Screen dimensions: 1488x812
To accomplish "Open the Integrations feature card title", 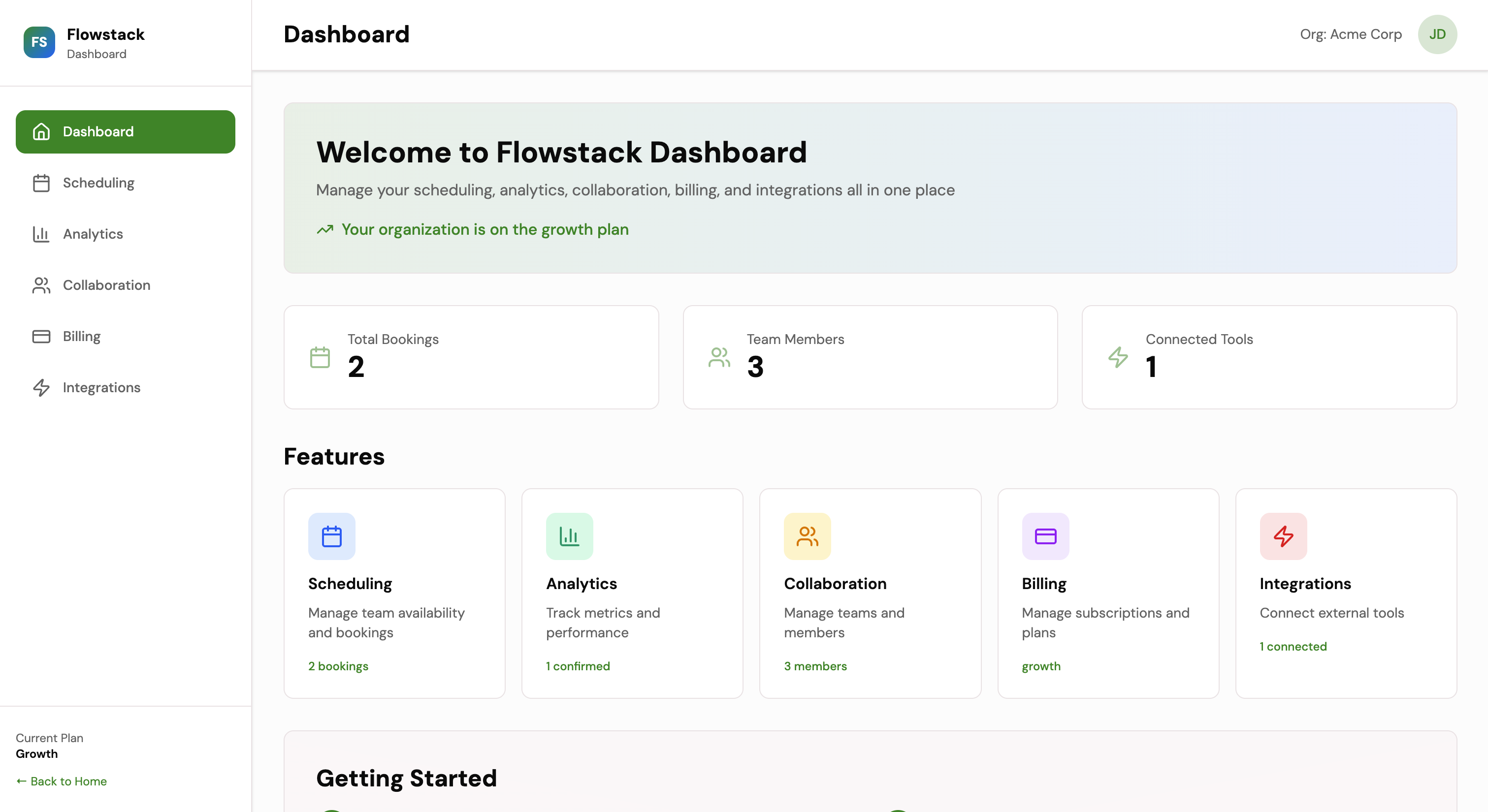I will click(x=1305, y=584).
